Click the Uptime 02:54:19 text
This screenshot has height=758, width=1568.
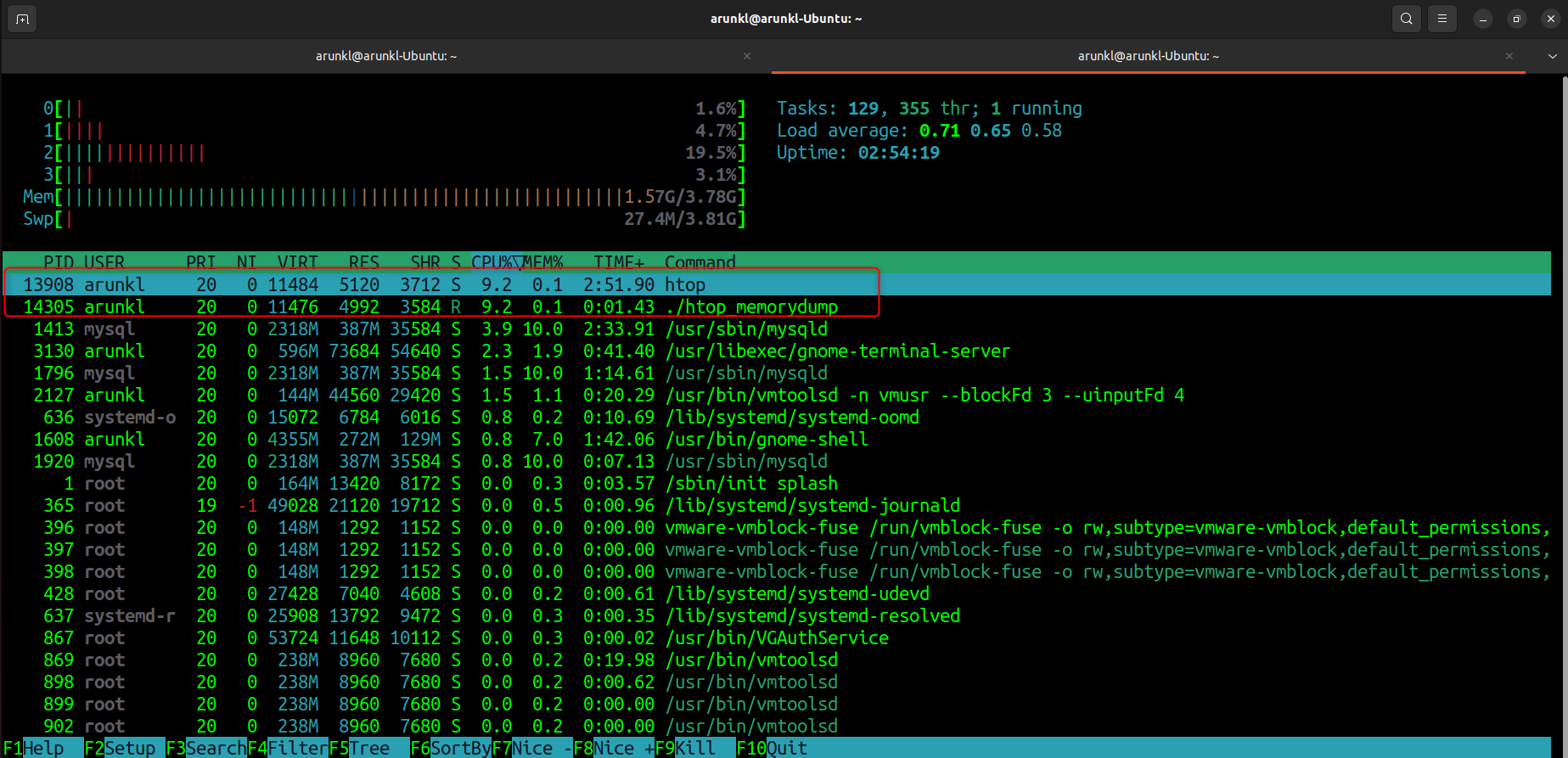[x=858, y=153]
